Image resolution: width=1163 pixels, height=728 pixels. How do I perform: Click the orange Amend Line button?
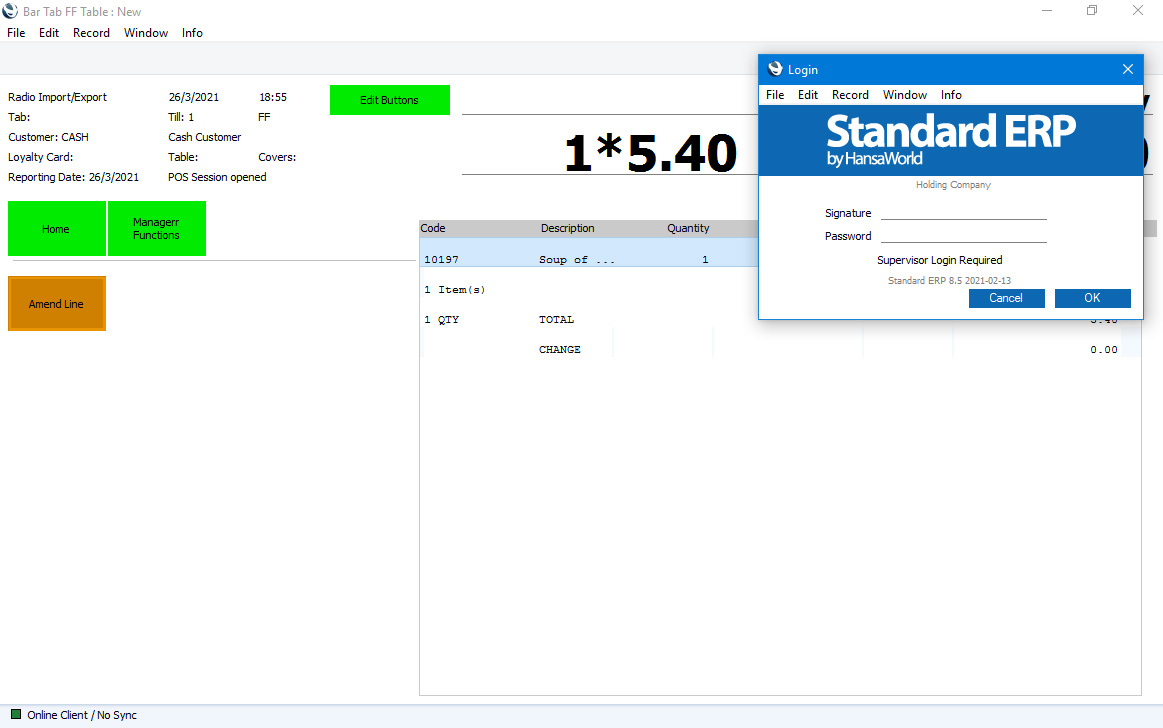point(56,304)
